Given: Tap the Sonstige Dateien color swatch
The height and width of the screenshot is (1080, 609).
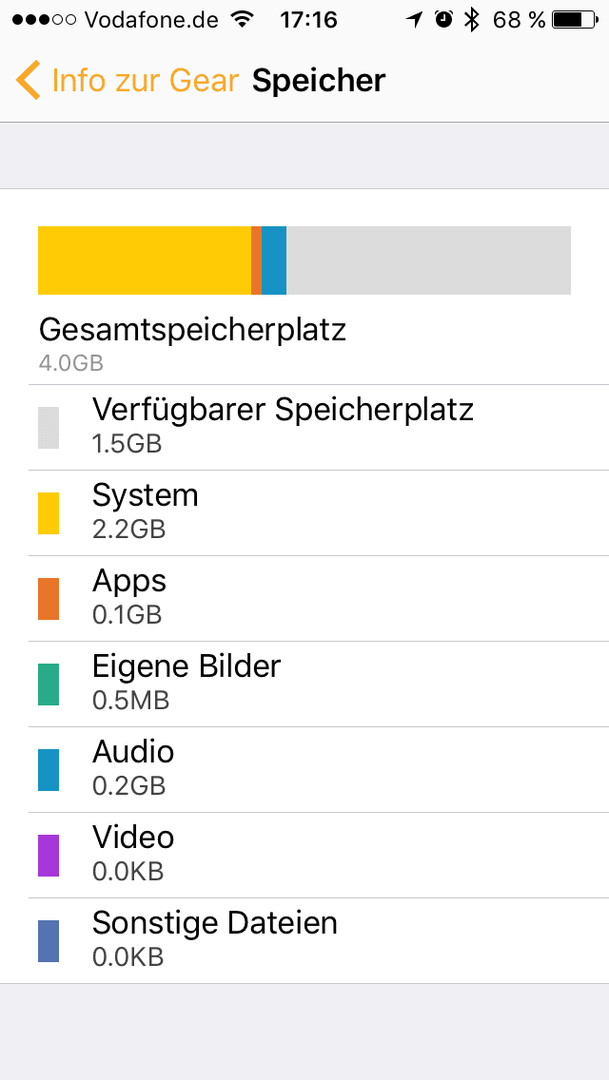Looking at the screenshot, I should tap(48, 941).
